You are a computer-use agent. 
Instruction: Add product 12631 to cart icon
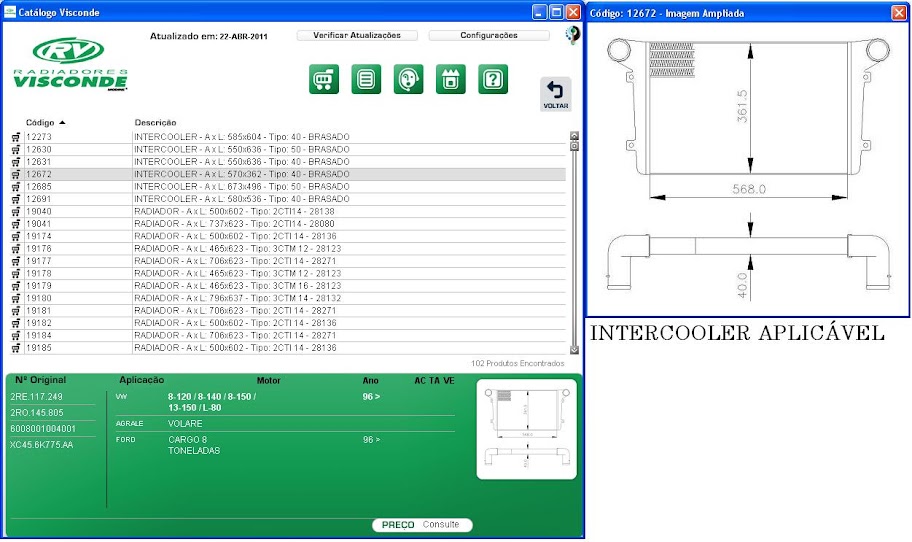[16, 162]
